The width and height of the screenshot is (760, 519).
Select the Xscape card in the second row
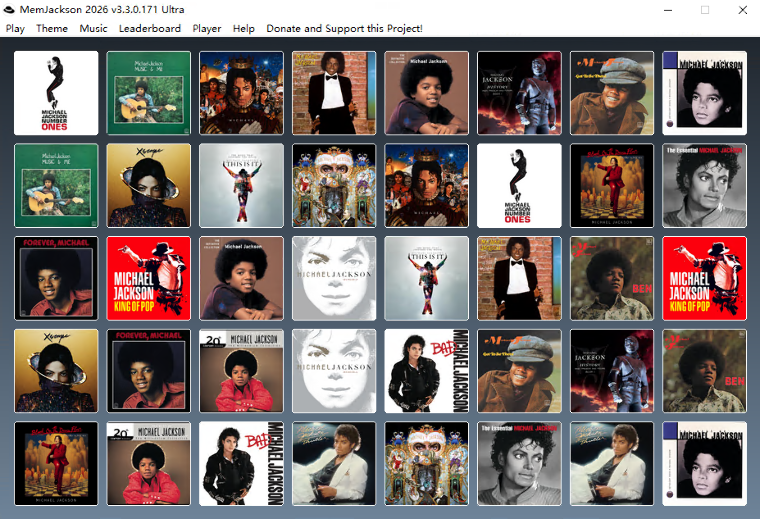coord(149,186)
